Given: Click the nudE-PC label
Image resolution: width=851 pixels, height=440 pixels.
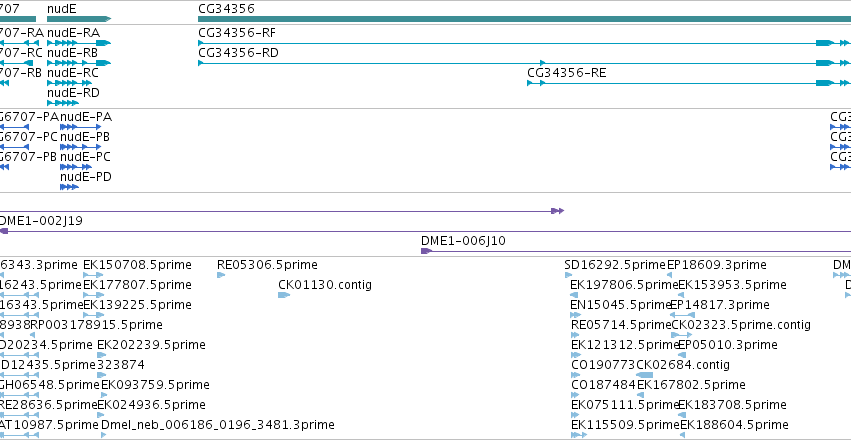Looking at the screenshot, I should [85, 157].
